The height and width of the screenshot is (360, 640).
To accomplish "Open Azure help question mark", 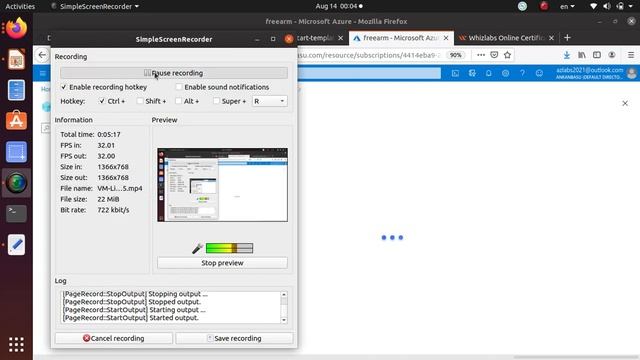I will click(x=522, y=73).
